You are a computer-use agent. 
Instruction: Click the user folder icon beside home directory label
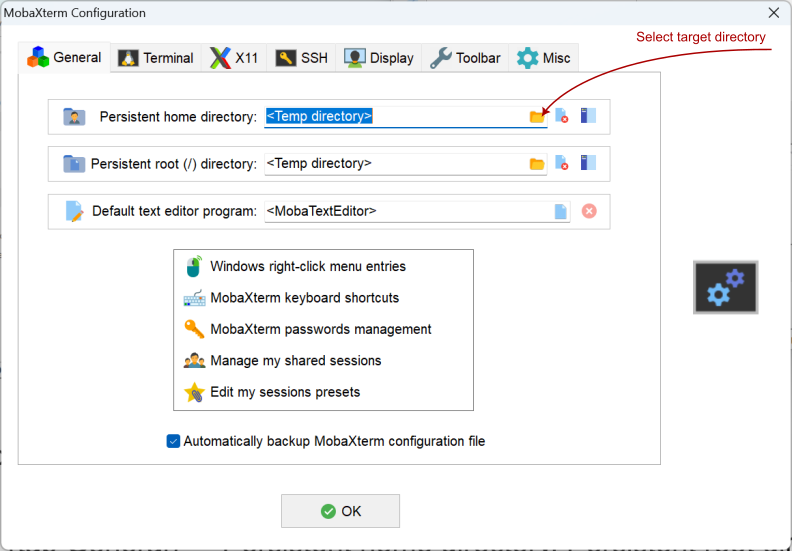pyautogui.click(x=74, y=117)
